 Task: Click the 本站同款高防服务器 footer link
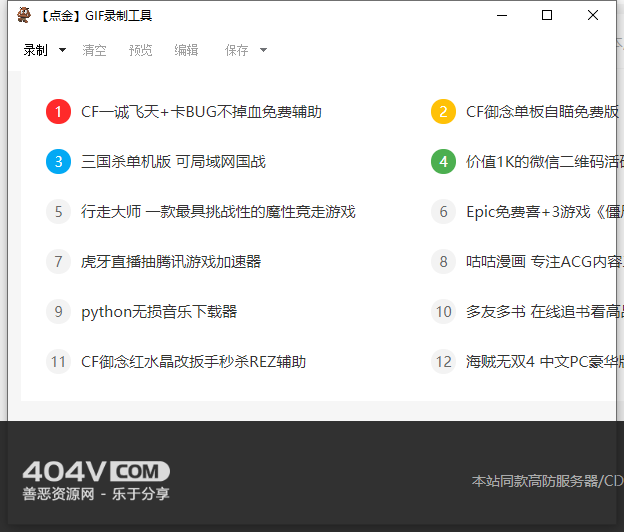[548, 481]
